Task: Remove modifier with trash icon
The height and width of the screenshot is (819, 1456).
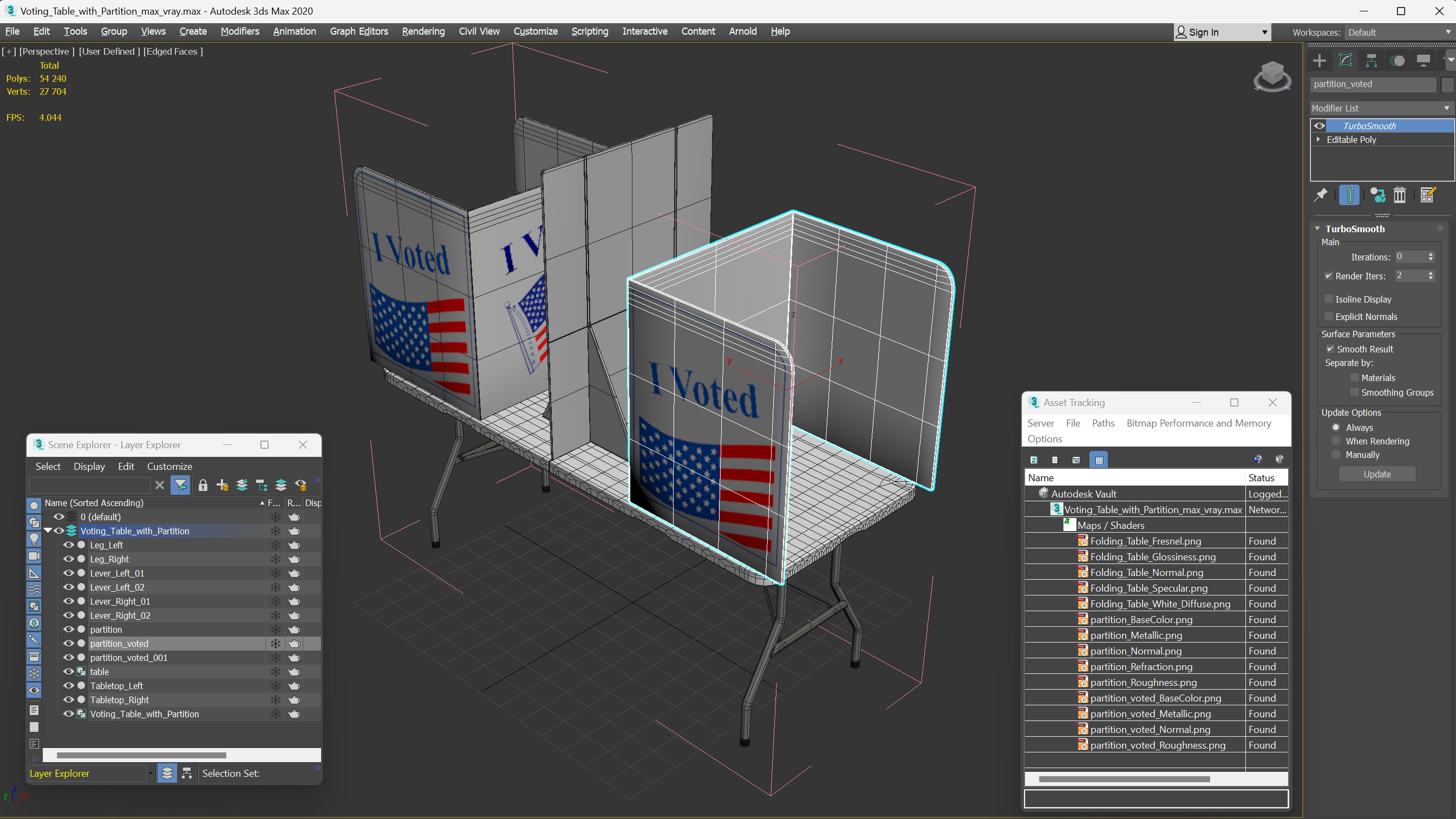Action: click(x=1400, y=195)
